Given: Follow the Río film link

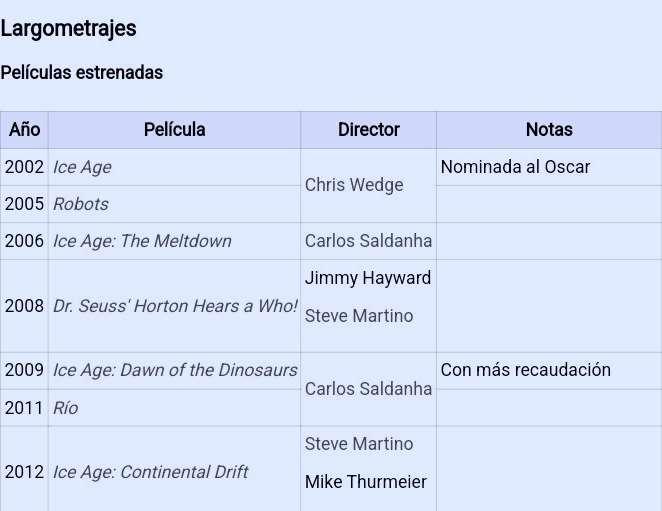Looking at the screenshot, I should point(65,408).
